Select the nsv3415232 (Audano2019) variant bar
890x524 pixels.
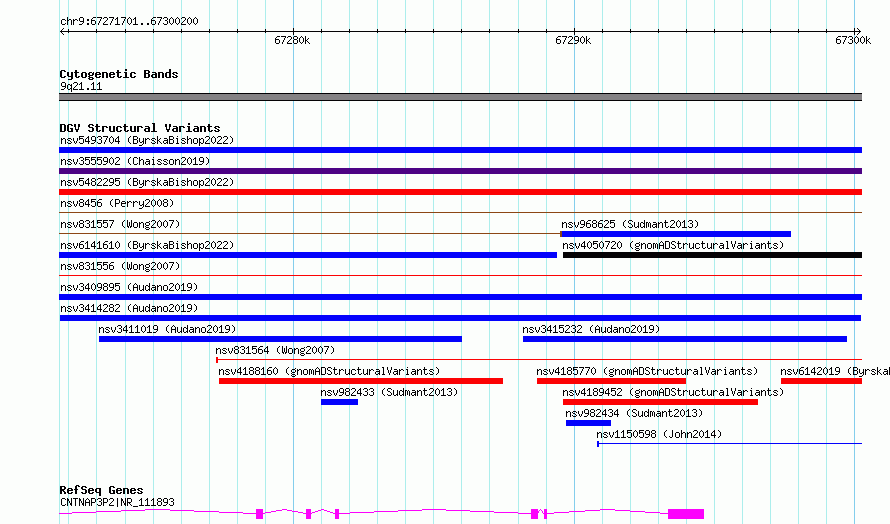click(x=685, y=339)
